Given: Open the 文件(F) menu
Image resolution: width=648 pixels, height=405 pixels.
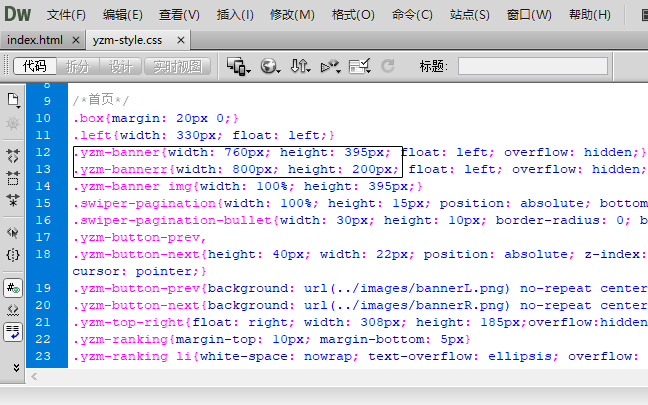Looking at the screenshot, I should tap(66, 15).
